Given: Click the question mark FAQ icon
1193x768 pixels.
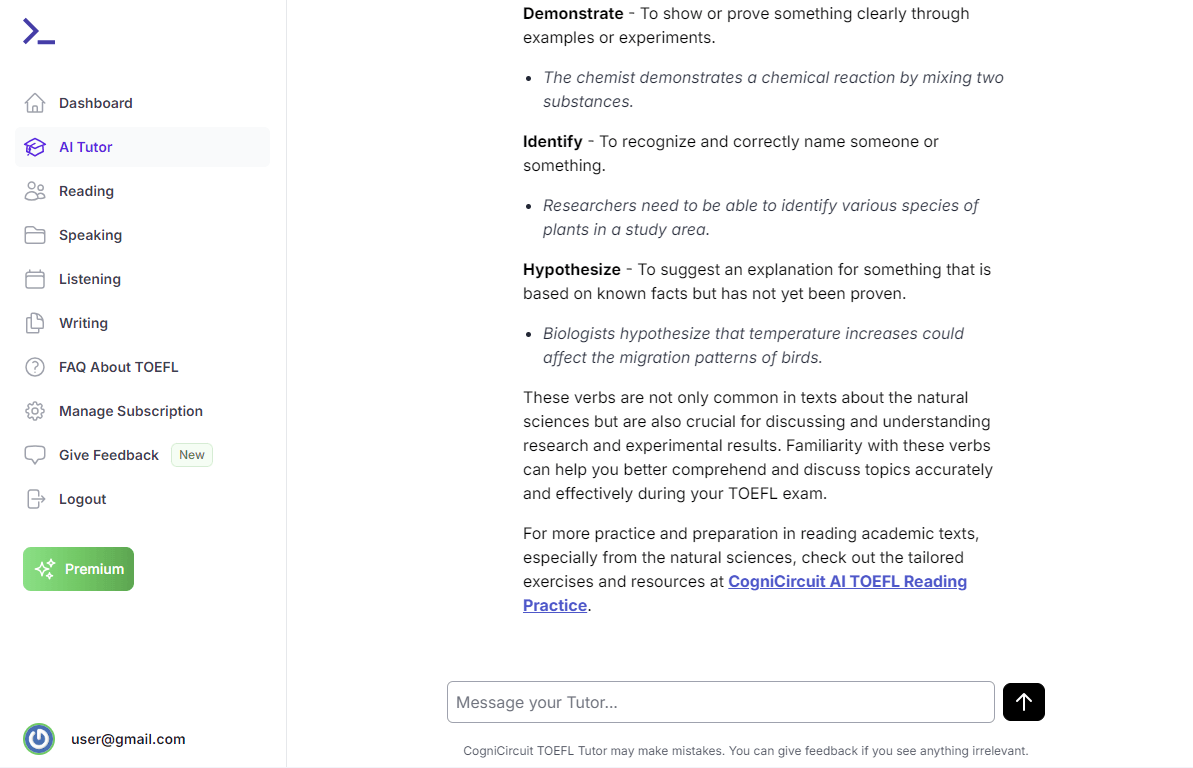Looking at the screenshot, I should click(35, 367).
